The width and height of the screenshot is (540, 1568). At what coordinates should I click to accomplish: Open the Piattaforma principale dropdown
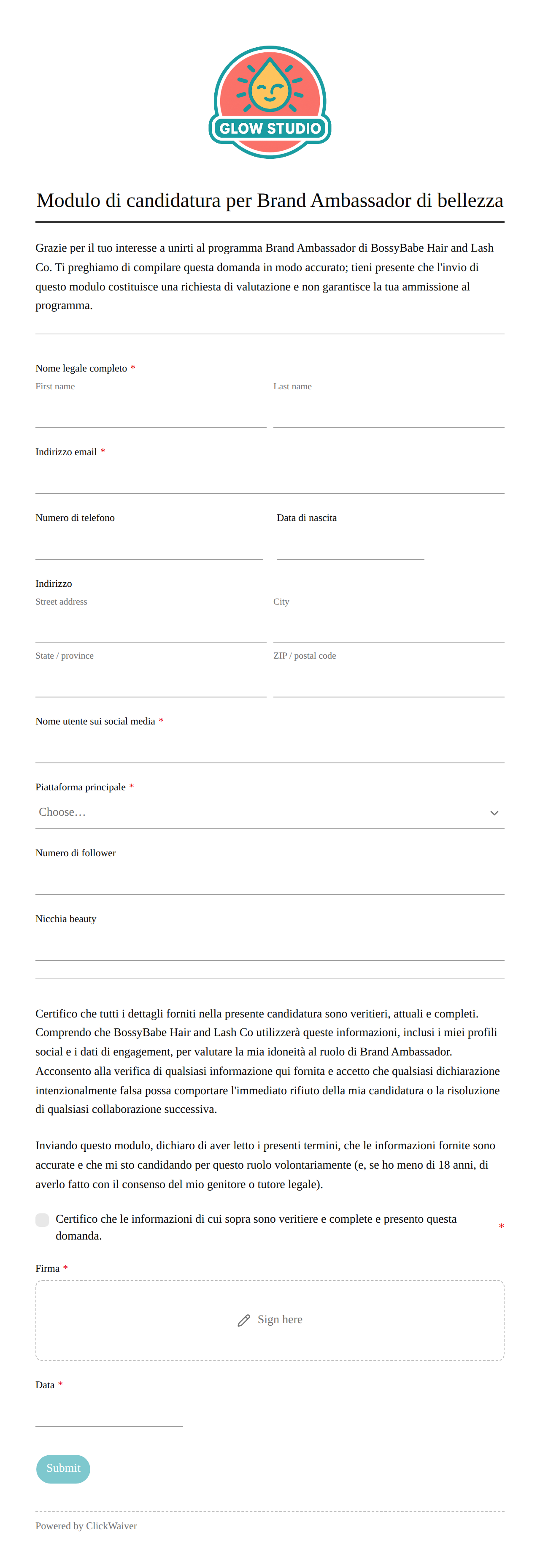(x=270, y=813)
